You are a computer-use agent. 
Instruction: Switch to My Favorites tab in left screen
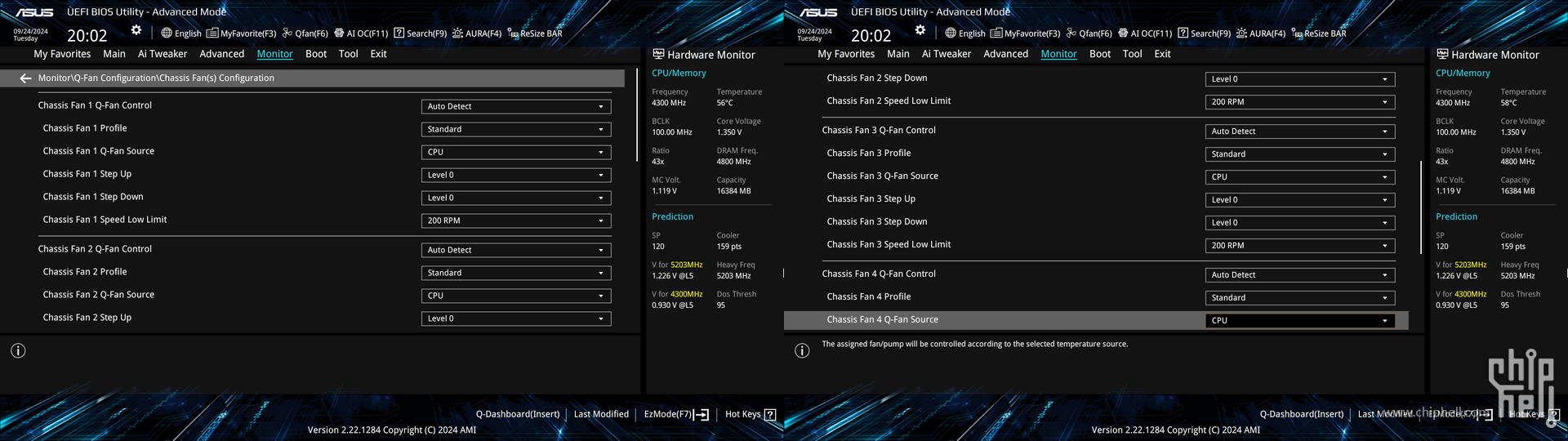[x=62, y=54]
